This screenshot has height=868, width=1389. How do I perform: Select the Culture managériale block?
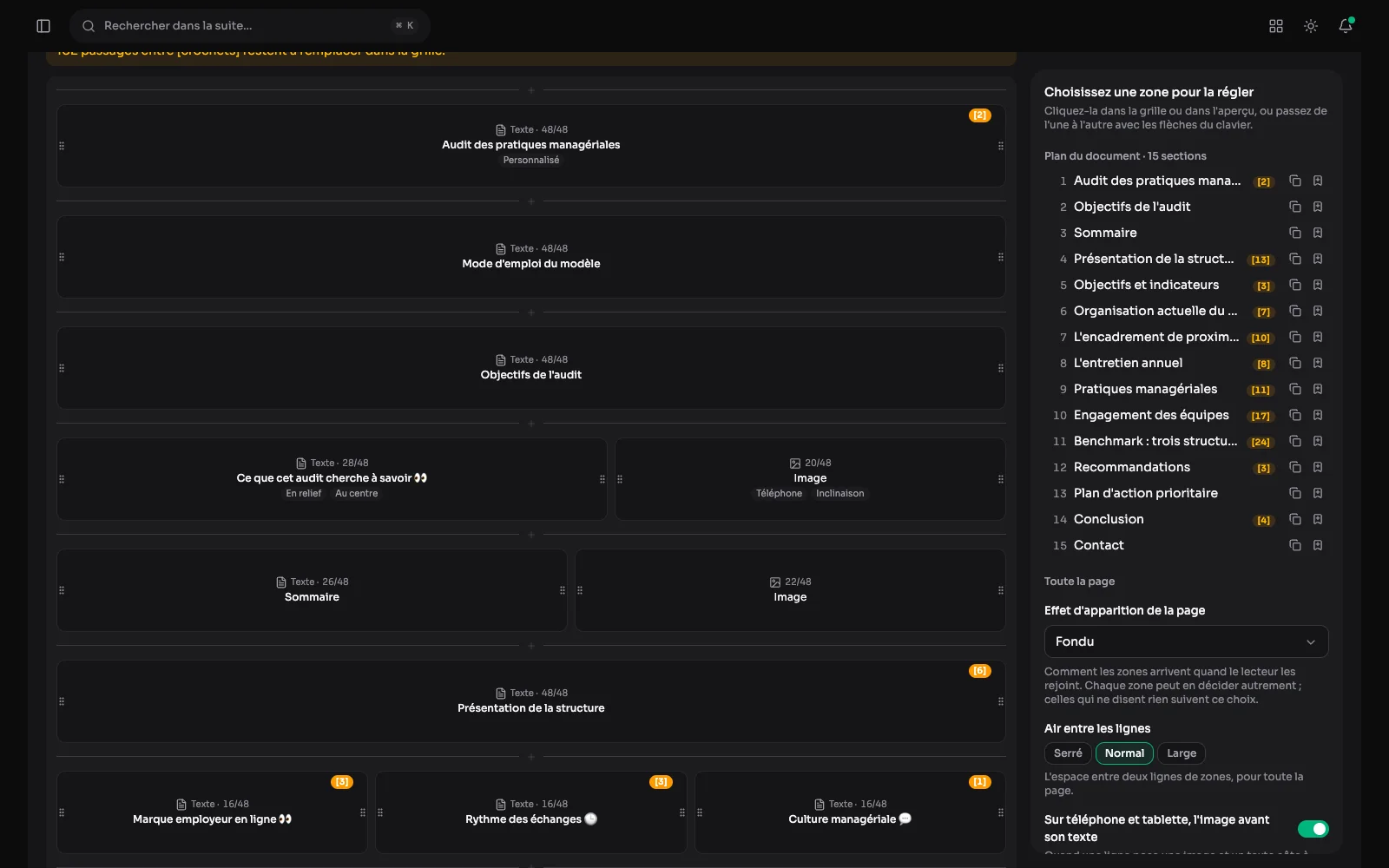[850, 812]
